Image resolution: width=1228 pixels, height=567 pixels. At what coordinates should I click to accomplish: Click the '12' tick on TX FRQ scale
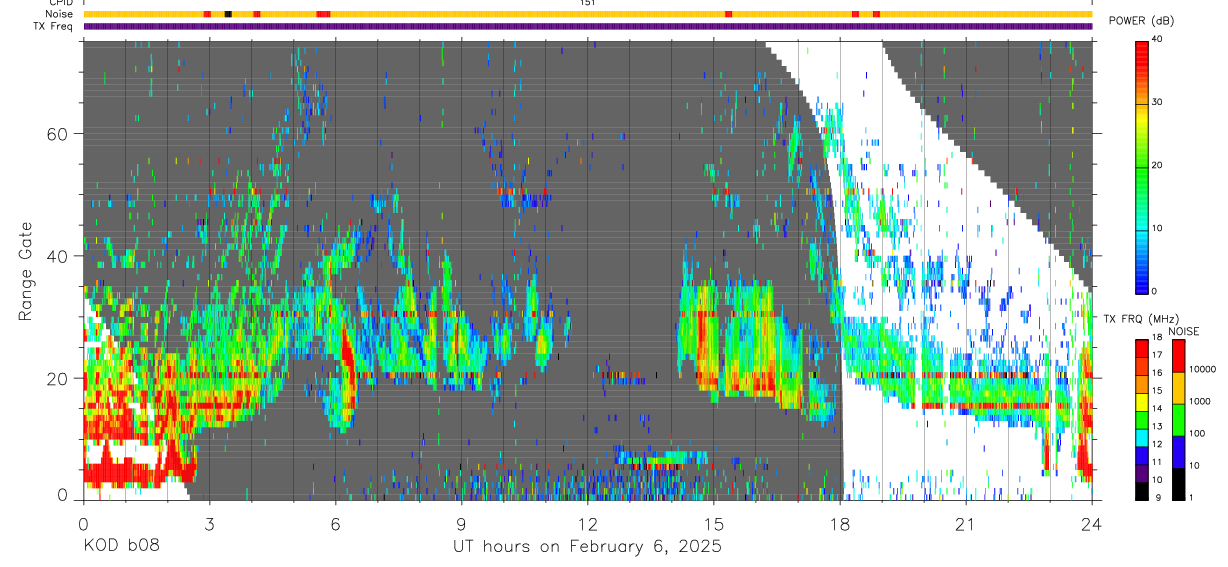point(1156,444)
